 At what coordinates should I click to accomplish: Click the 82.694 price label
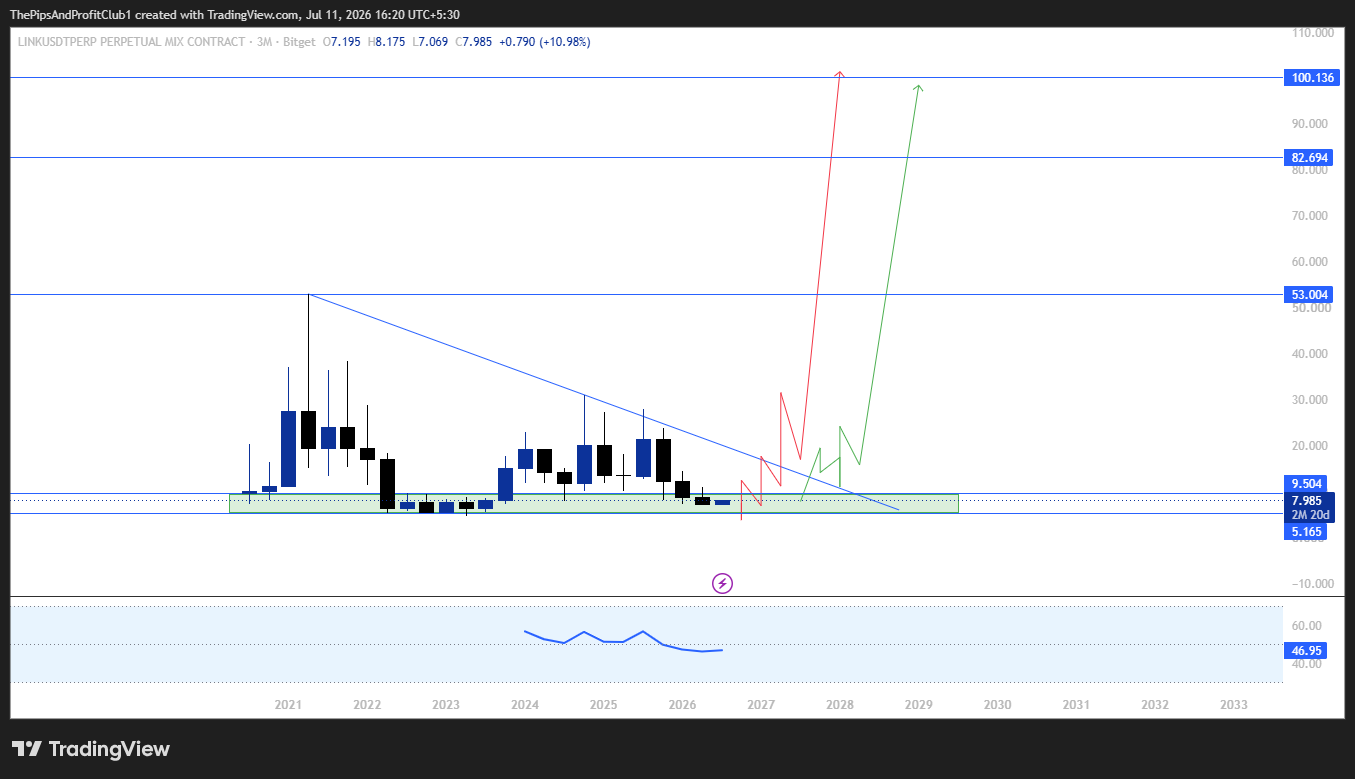(x=1310, y=158)
